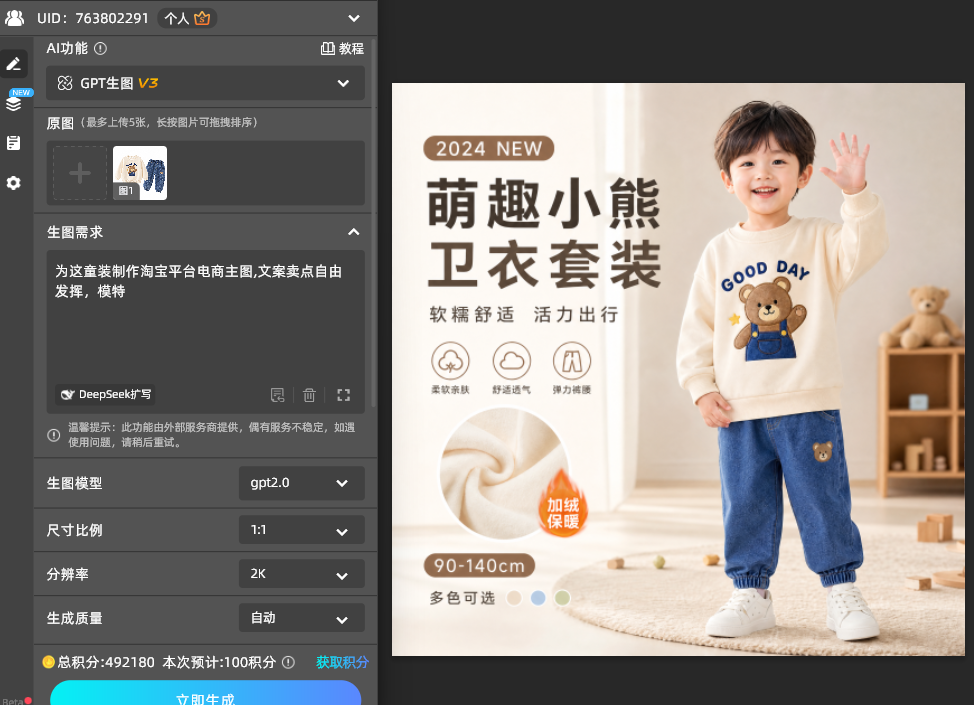Screen dimensions: 974x705
Task: Click the trash icon to clear prompt
Action: tap(309, 395)
